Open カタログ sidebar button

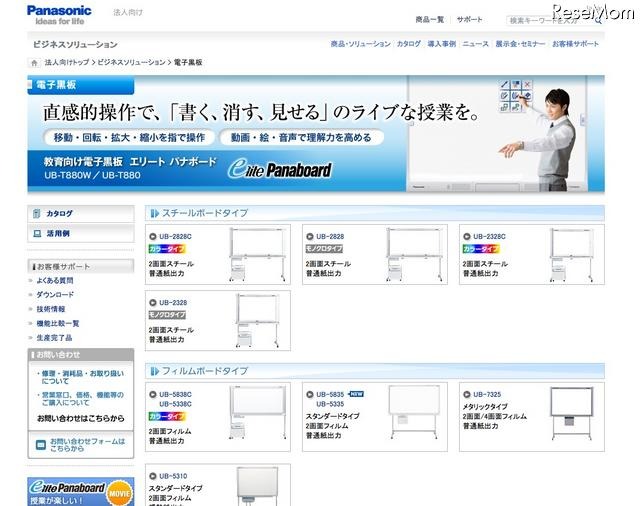coord(81,213)
